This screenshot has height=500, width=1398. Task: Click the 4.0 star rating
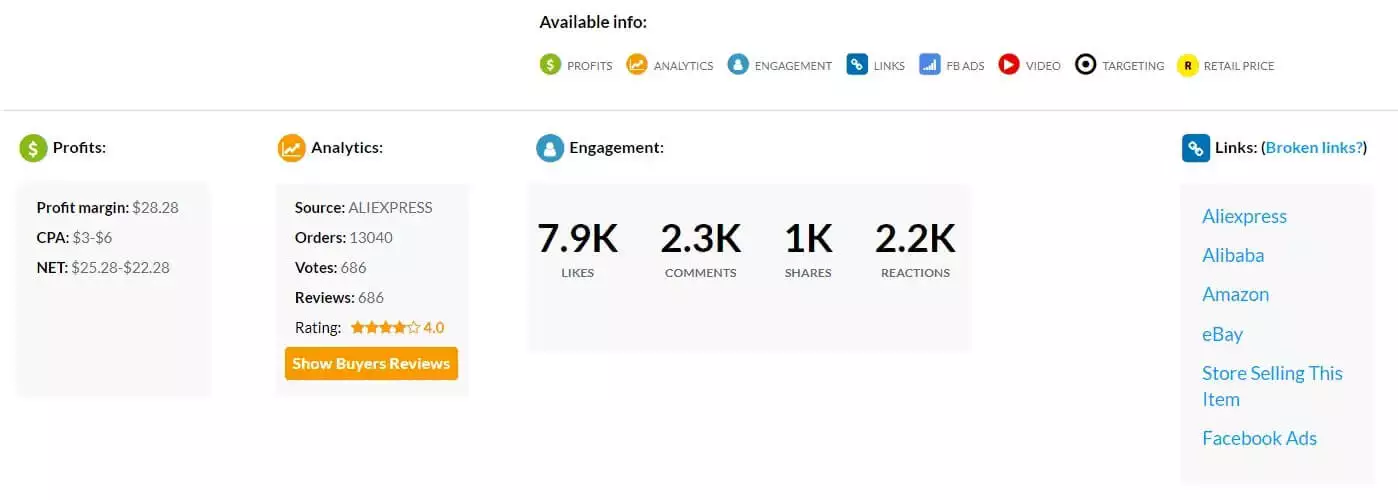(396, 327)
